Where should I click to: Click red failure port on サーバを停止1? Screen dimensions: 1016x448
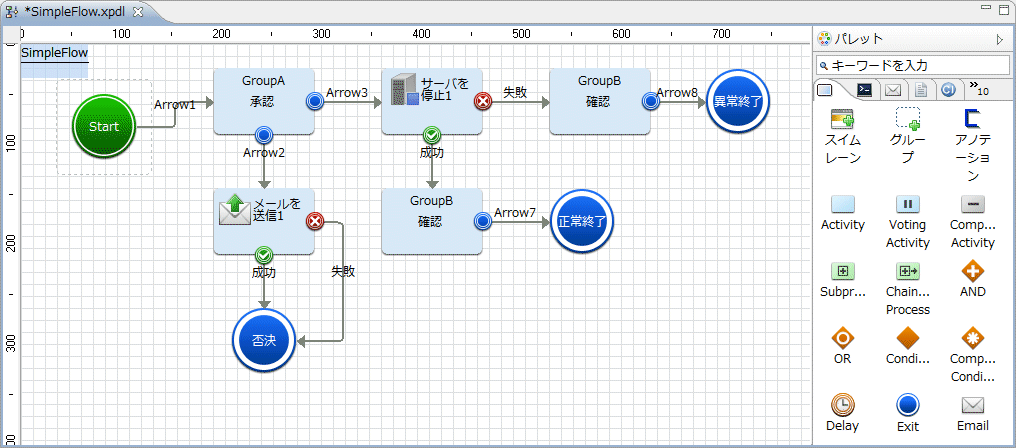pyautogui.click(x=483, y=101)
